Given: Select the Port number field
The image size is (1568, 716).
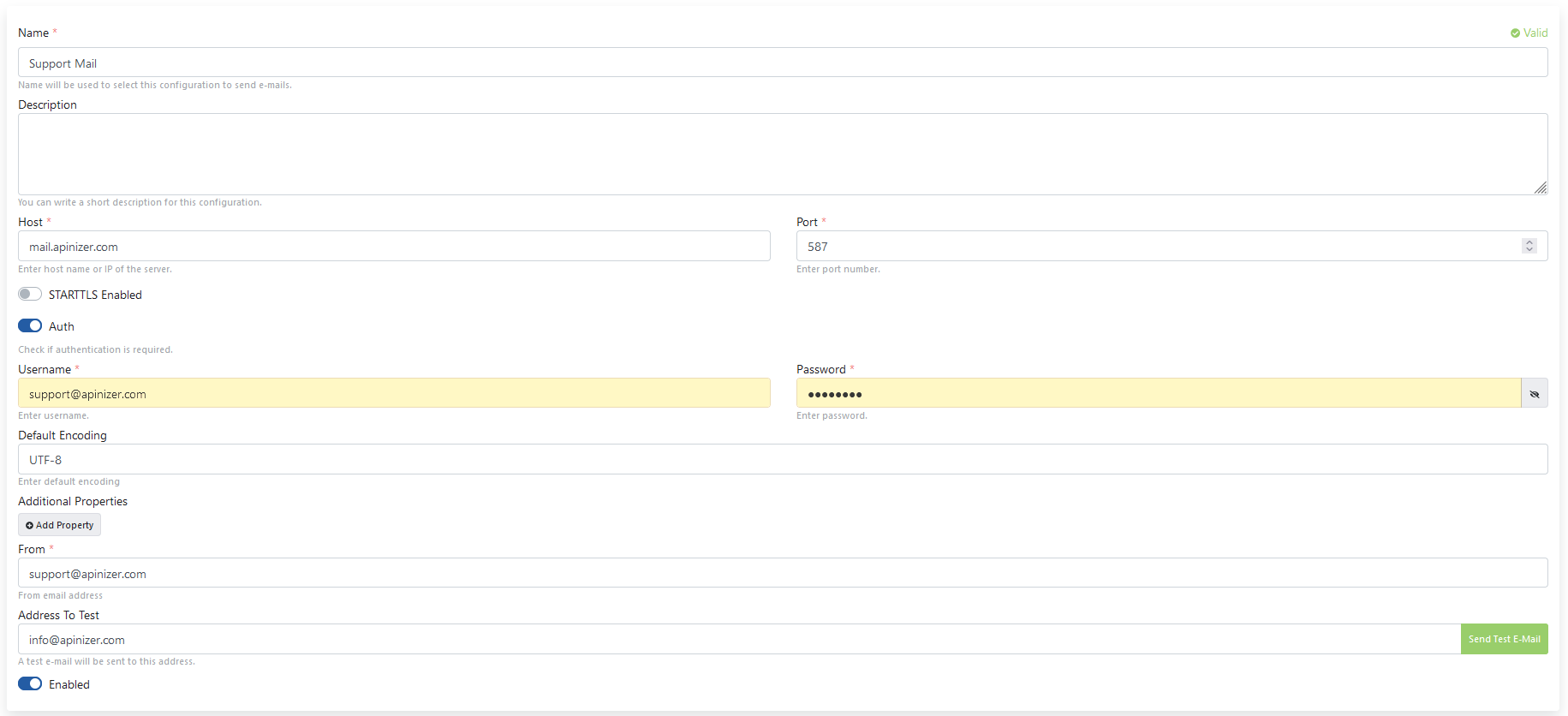Looking at the screenshot, I should (1172, 246).
